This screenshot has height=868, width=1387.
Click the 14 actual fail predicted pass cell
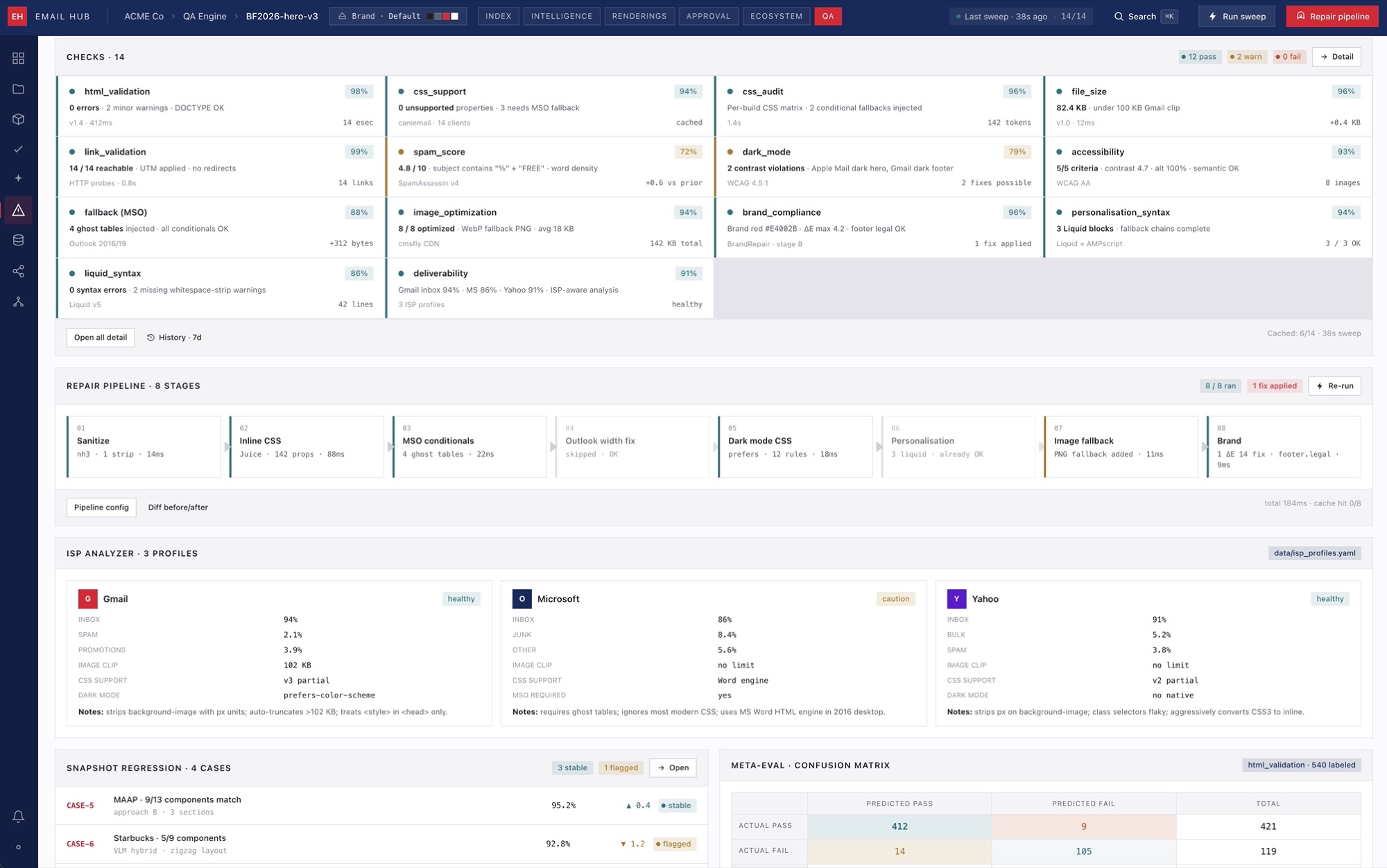899,851
